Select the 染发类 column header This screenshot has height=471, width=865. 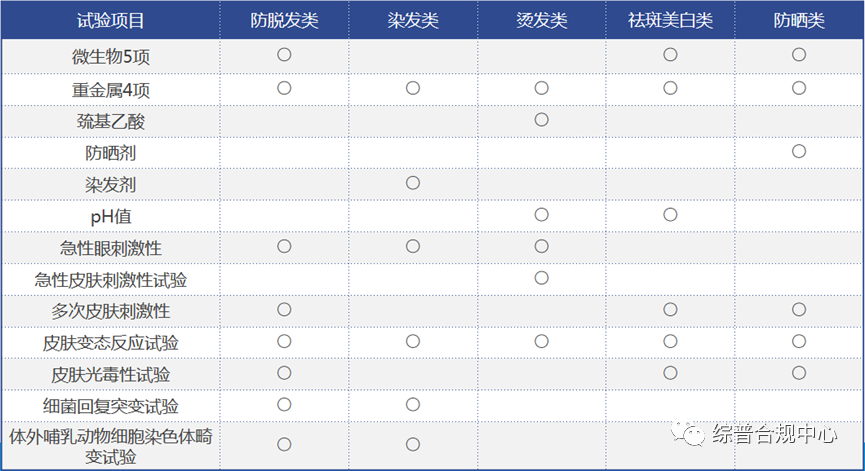tap(413, 20)
